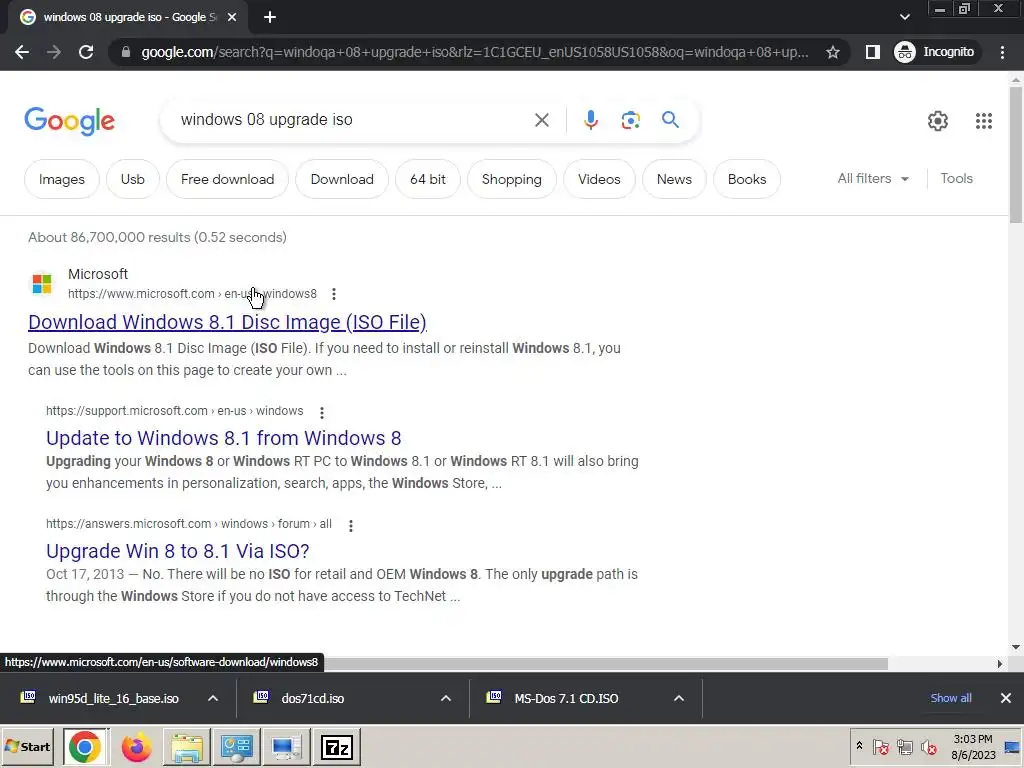Image resolution: width=1024 pixels, height=768 pixels.
Task: Bookmark this page with the star icon
Action: coord(833,52)
